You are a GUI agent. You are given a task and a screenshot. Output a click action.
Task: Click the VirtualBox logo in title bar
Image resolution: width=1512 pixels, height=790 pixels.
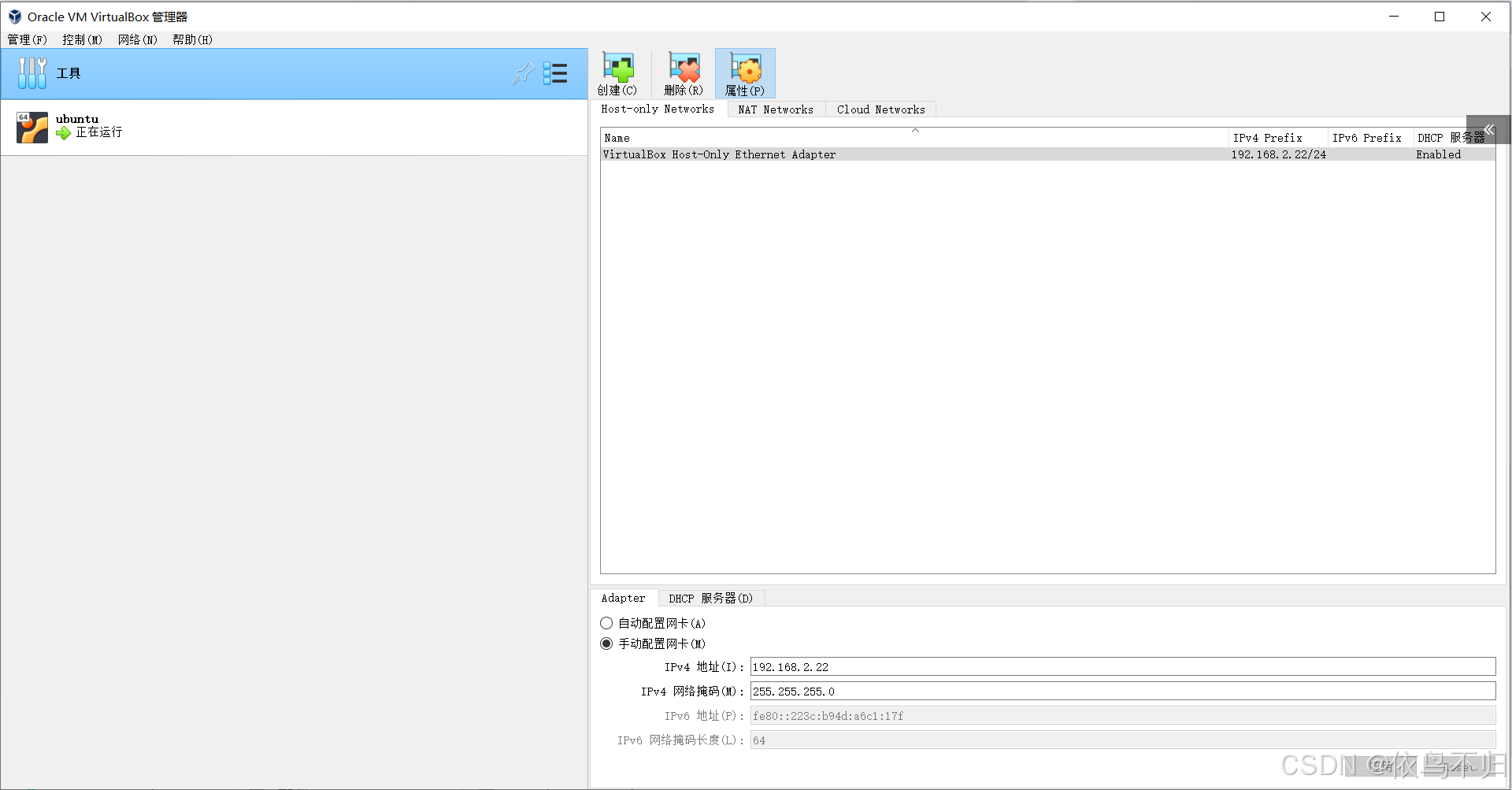tap(14, 17)
